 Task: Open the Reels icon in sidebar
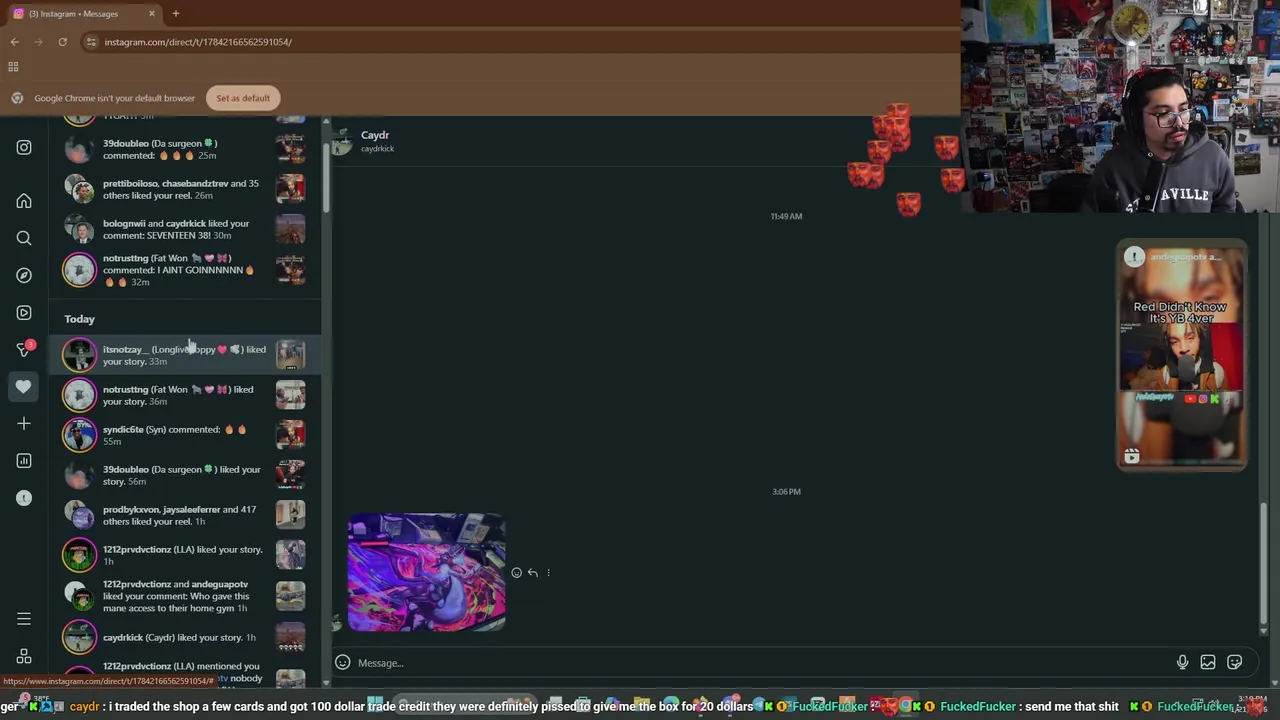pos(24,312)
